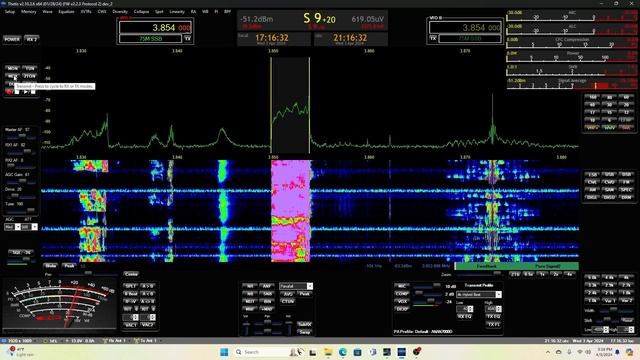Open the AGC Med dropdown
The height and width of the screenshot is (360, 640).
pos(12,227)
